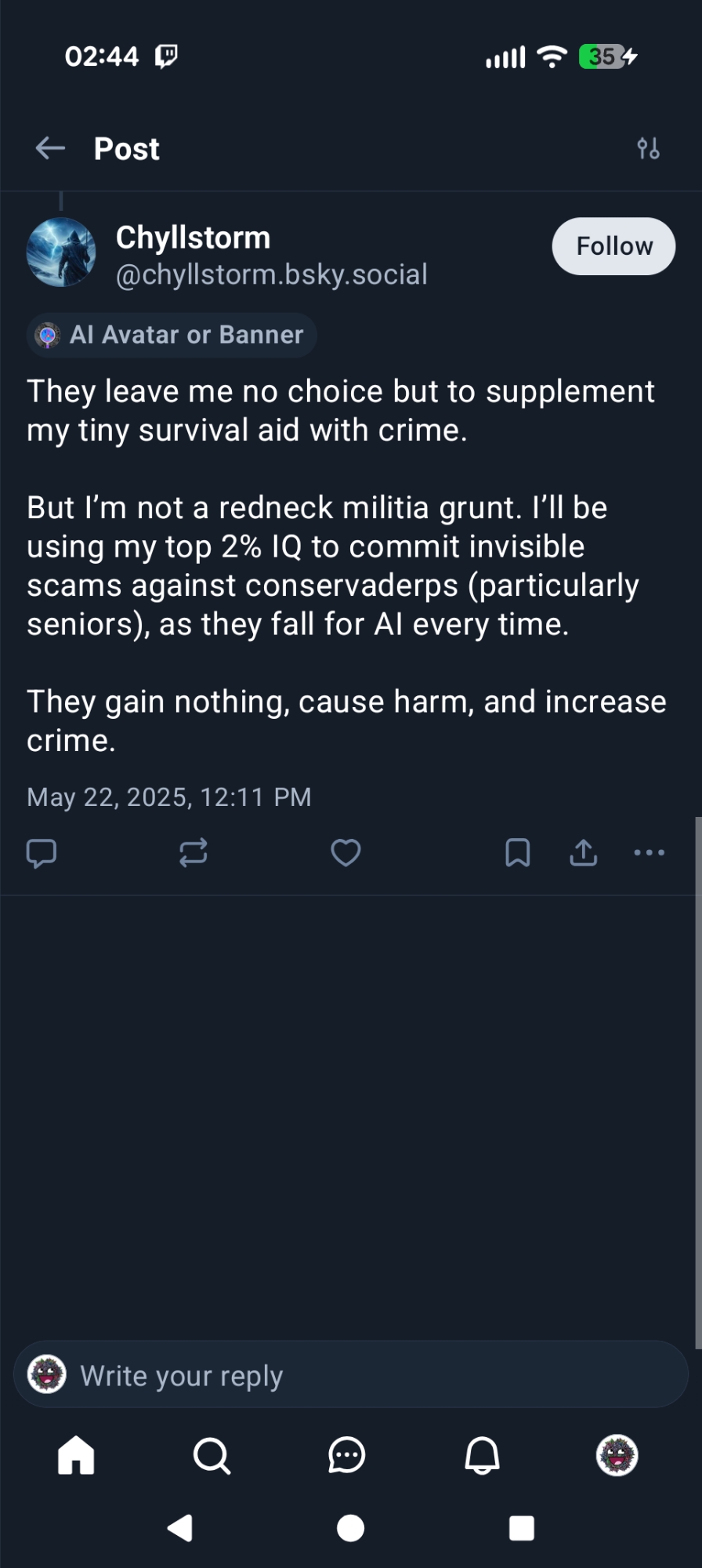The image size is (702, 1568).
Task: Open the AI Avatar or Banner label
Action: click(172, 335)
